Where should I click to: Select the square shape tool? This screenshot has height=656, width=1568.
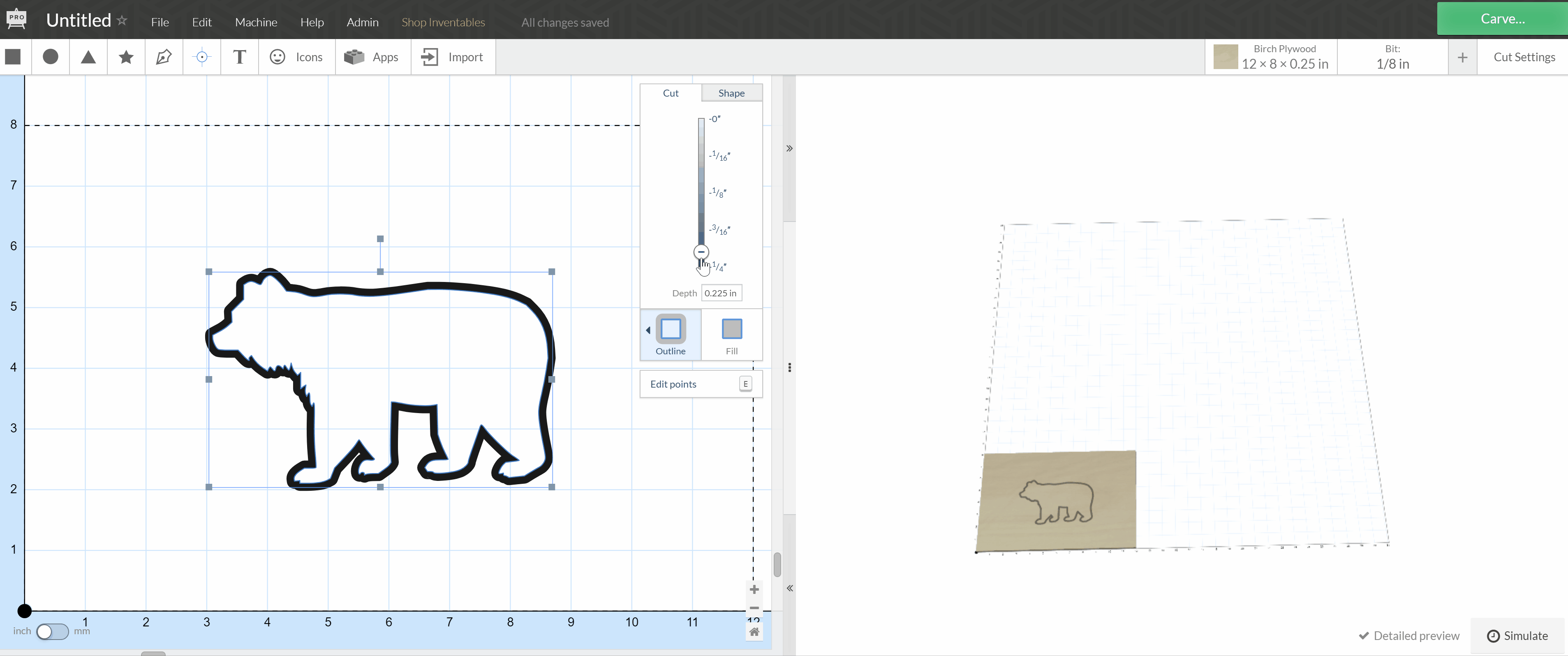pos(13,57)
